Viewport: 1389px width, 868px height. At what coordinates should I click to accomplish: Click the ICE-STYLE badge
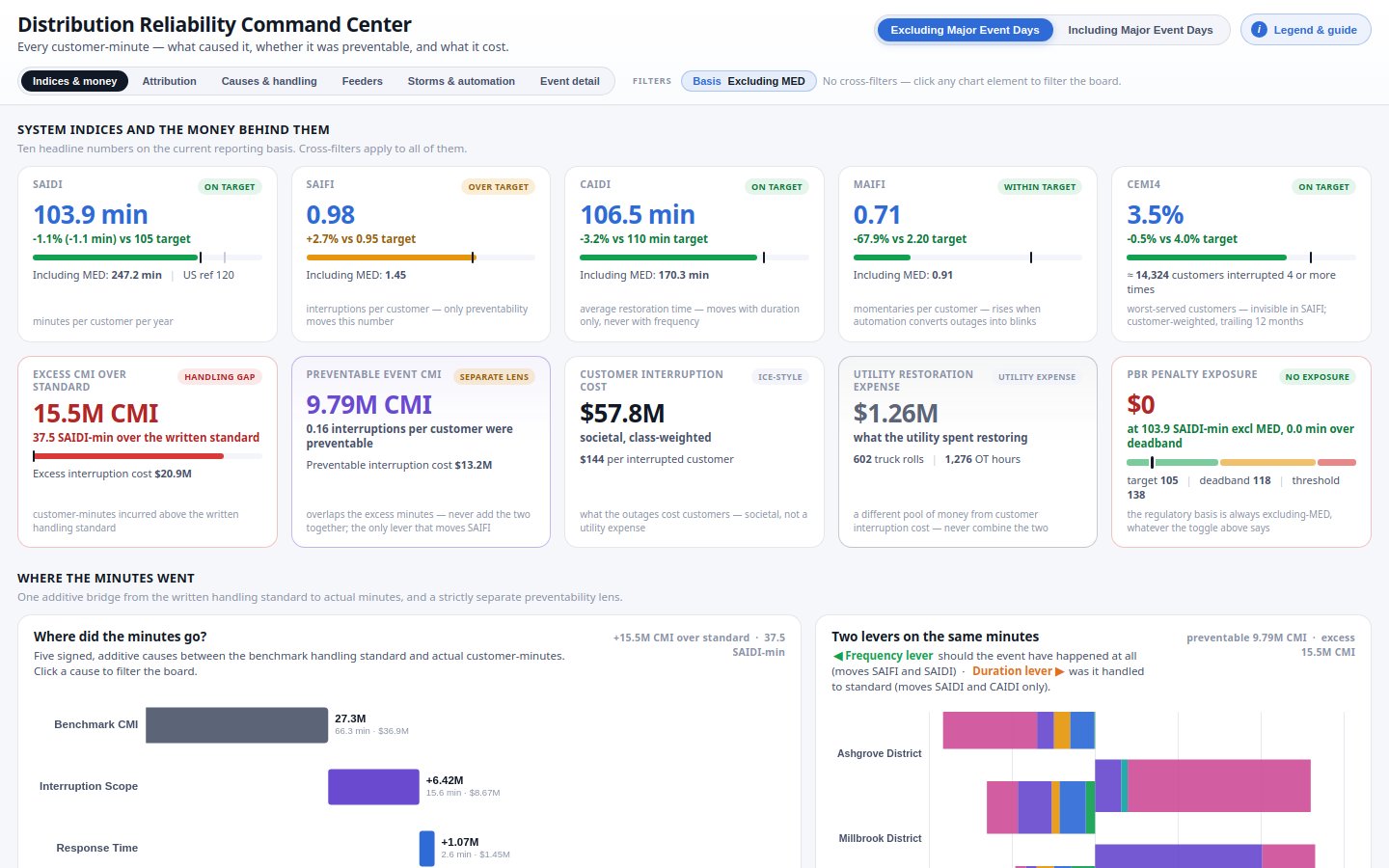[779, 376]
